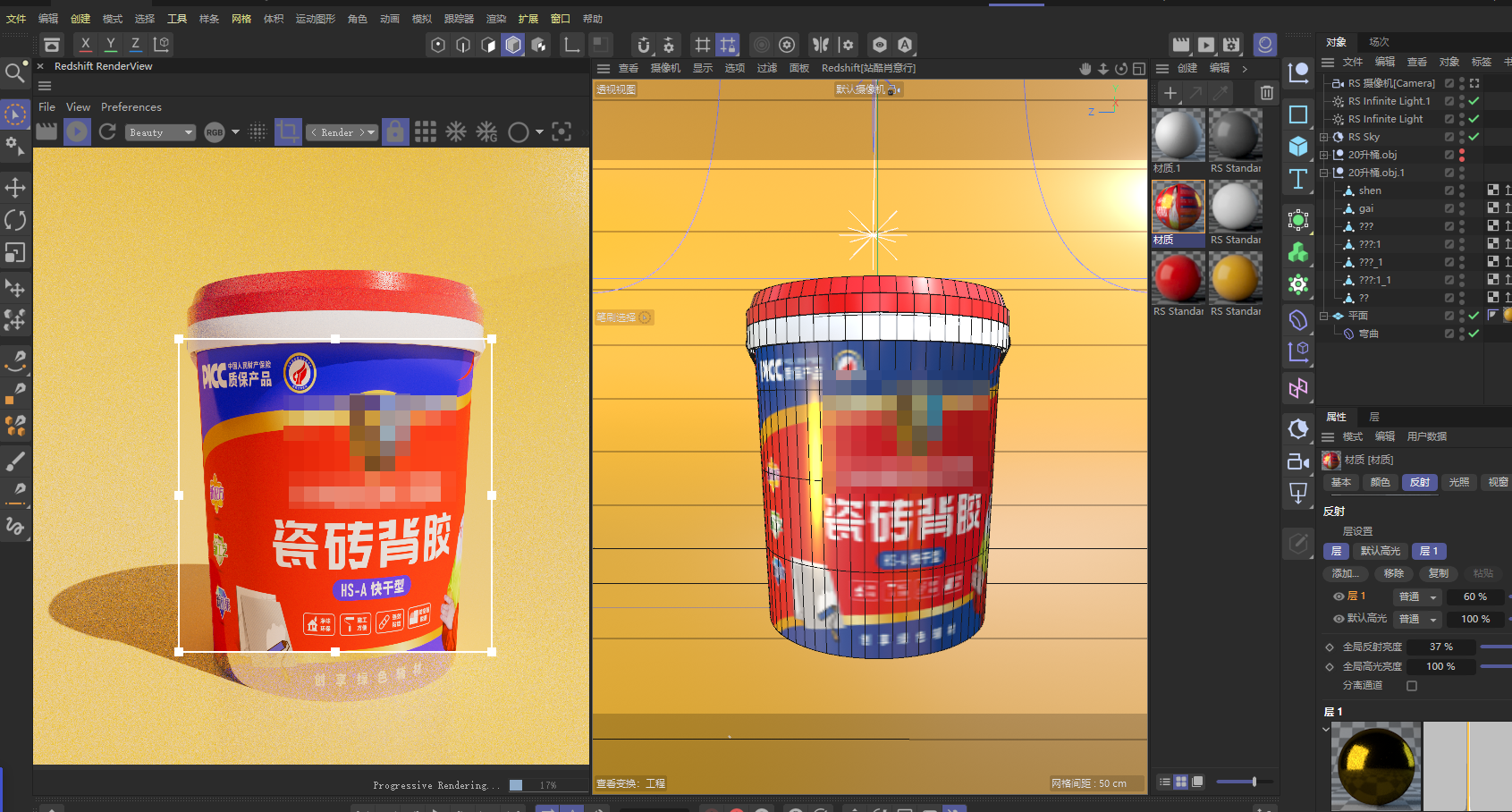Open the circle snapshot dropdown arrow
Screen dimensions: 1512x812
(x=539, y=132)
